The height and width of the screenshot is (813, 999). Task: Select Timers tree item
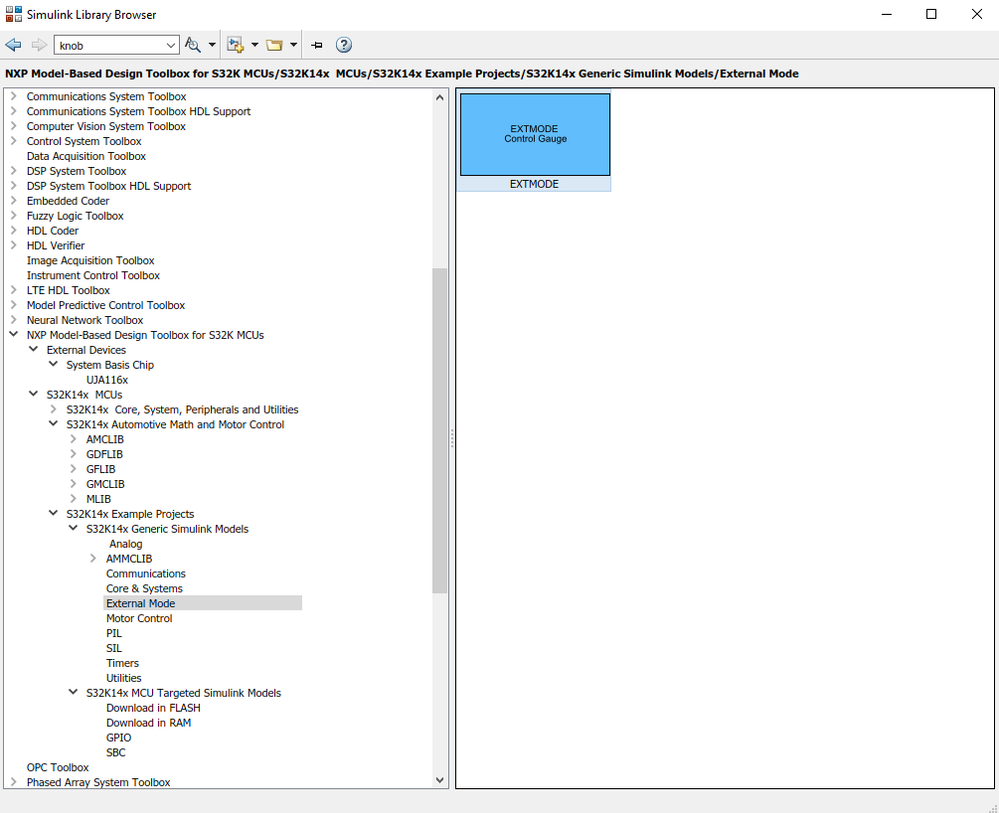pos(122,663)
